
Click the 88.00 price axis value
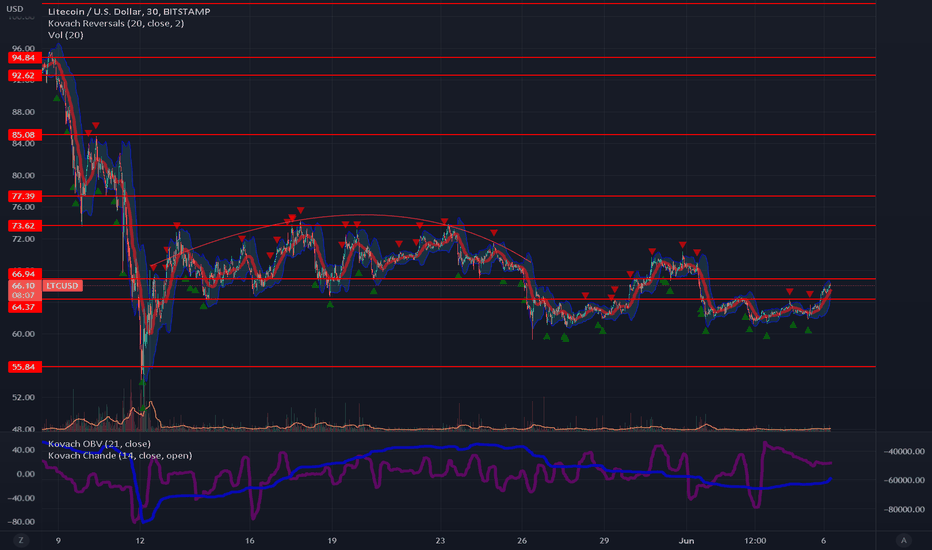[x=23, y=112]
